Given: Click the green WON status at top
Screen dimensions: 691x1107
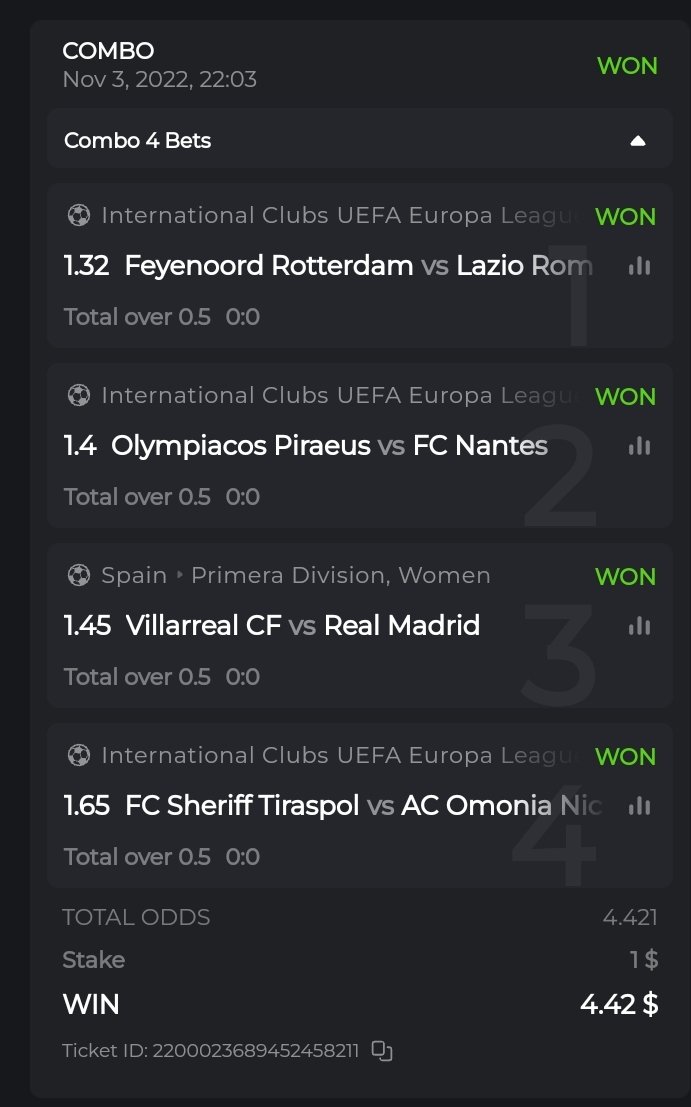Looking at the screenshot, I should [x=627, y=66].
